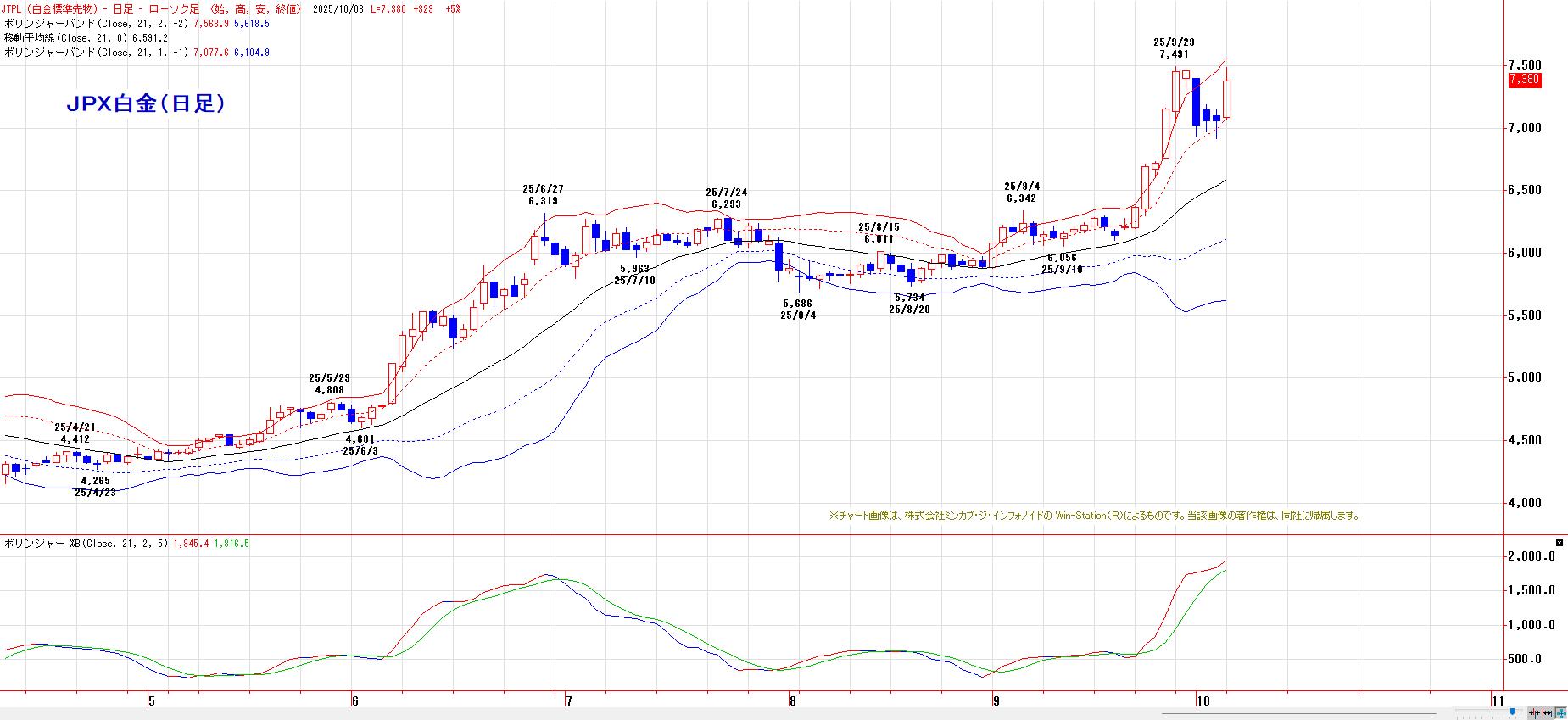This screenshot has width=1568, height=720.
Task: Click the 25/9/10 low date label
Action: [x=1062, y=270]
